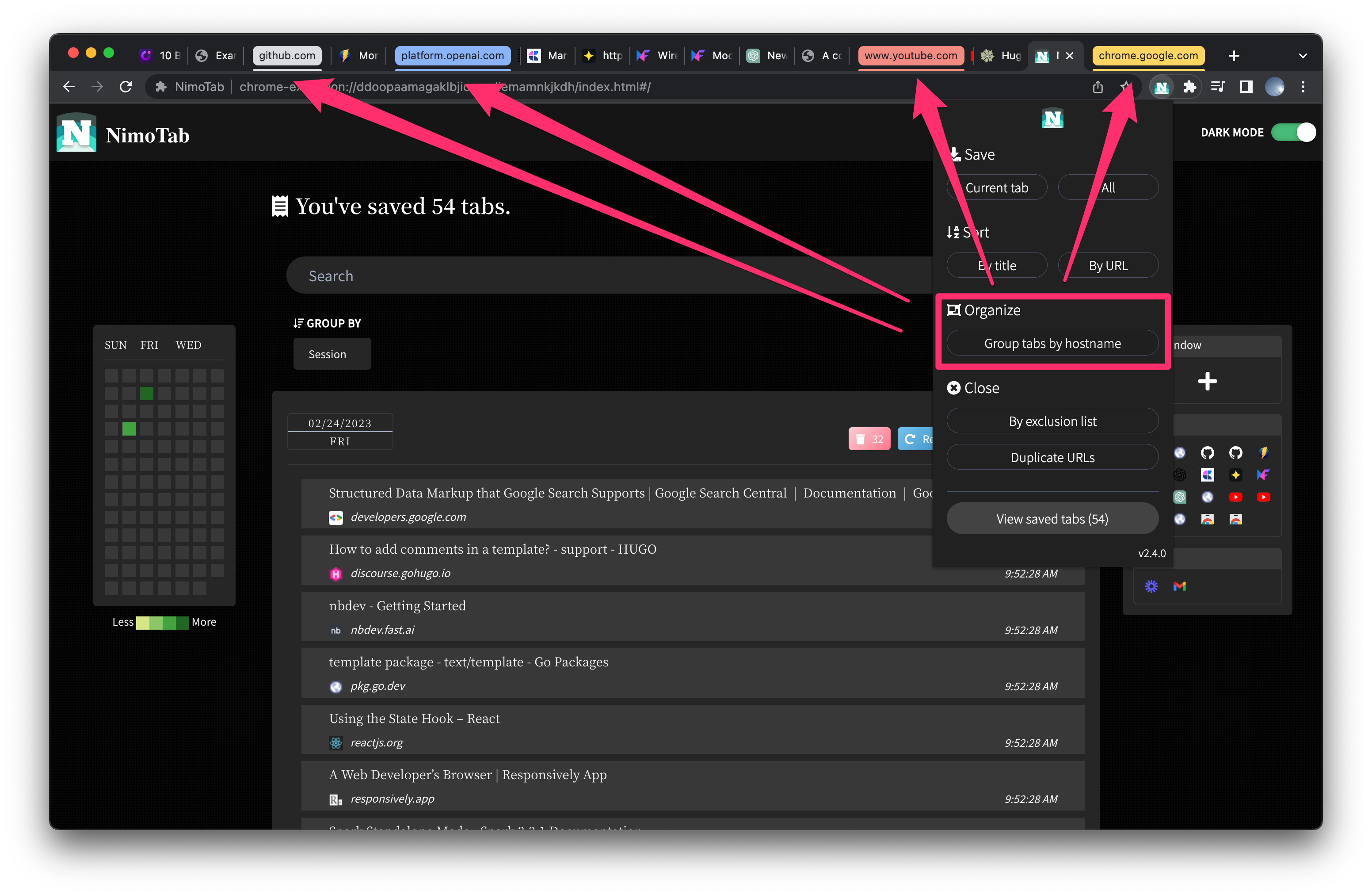The image size is (1372, 895).
Task: Click the NimoTab logo in page header
Action: [x=76, y=133]
